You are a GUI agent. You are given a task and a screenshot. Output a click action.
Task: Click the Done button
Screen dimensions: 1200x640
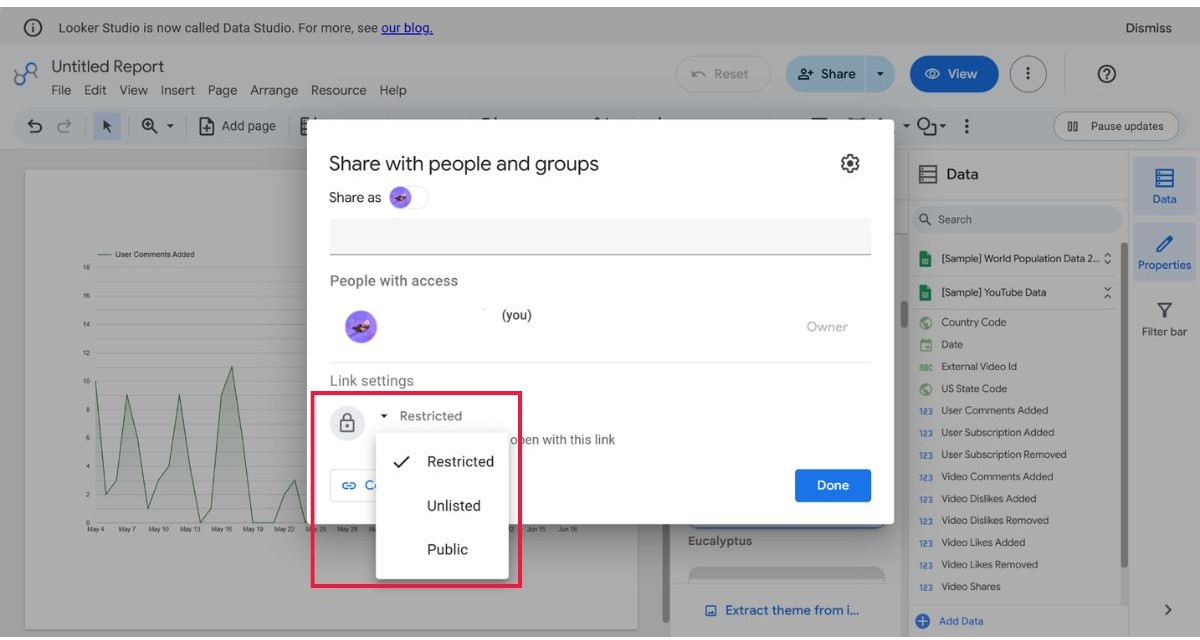click(x=833, y=485)
